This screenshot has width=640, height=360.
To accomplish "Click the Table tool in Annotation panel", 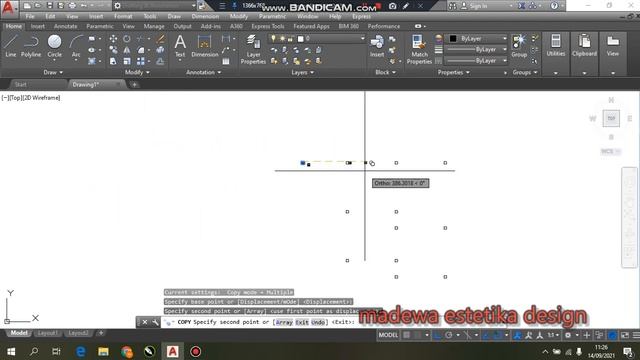I will pyautogui.click(x=226, y=61).
